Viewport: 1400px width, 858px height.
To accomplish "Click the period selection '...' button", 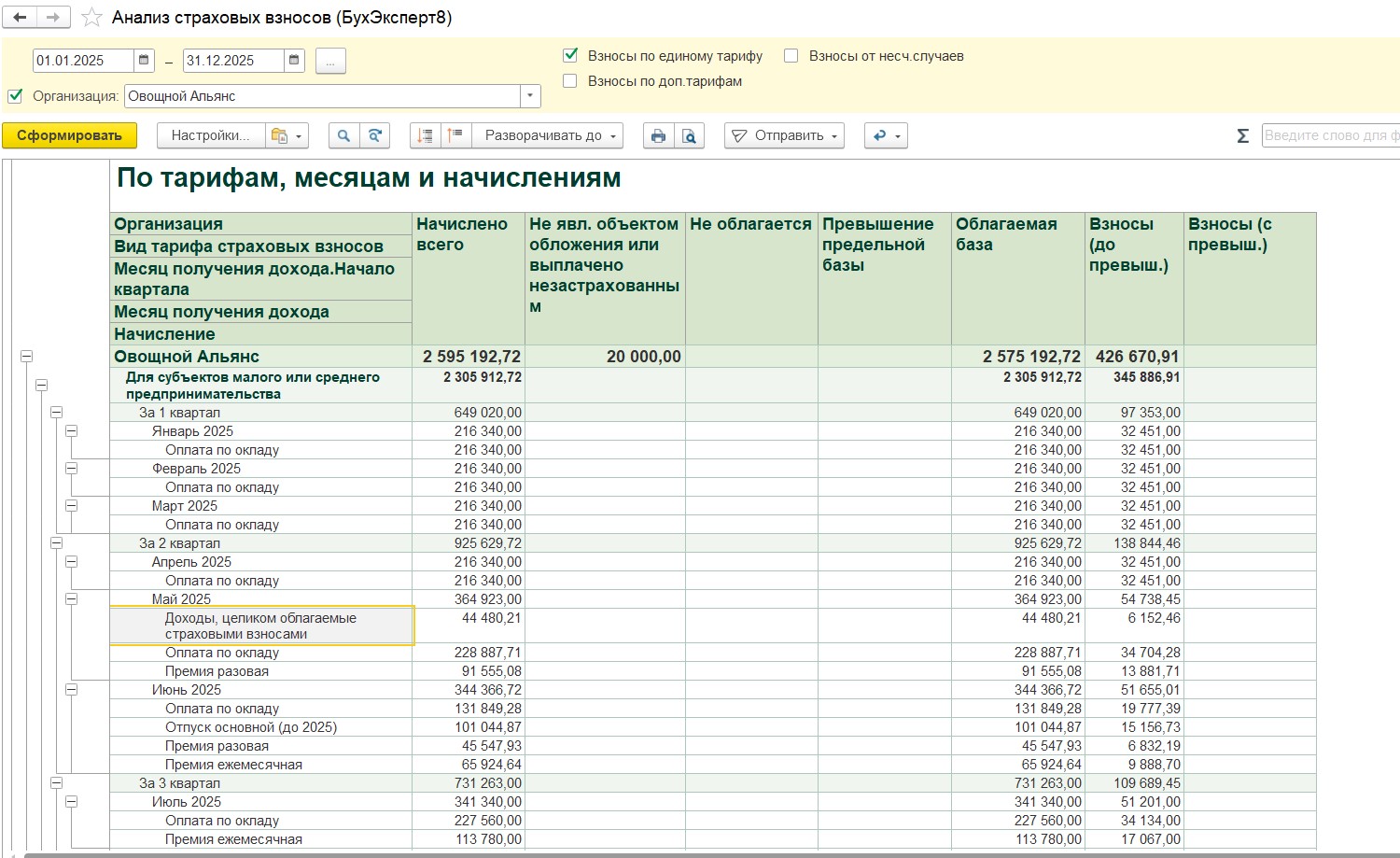I will [330, 61].
